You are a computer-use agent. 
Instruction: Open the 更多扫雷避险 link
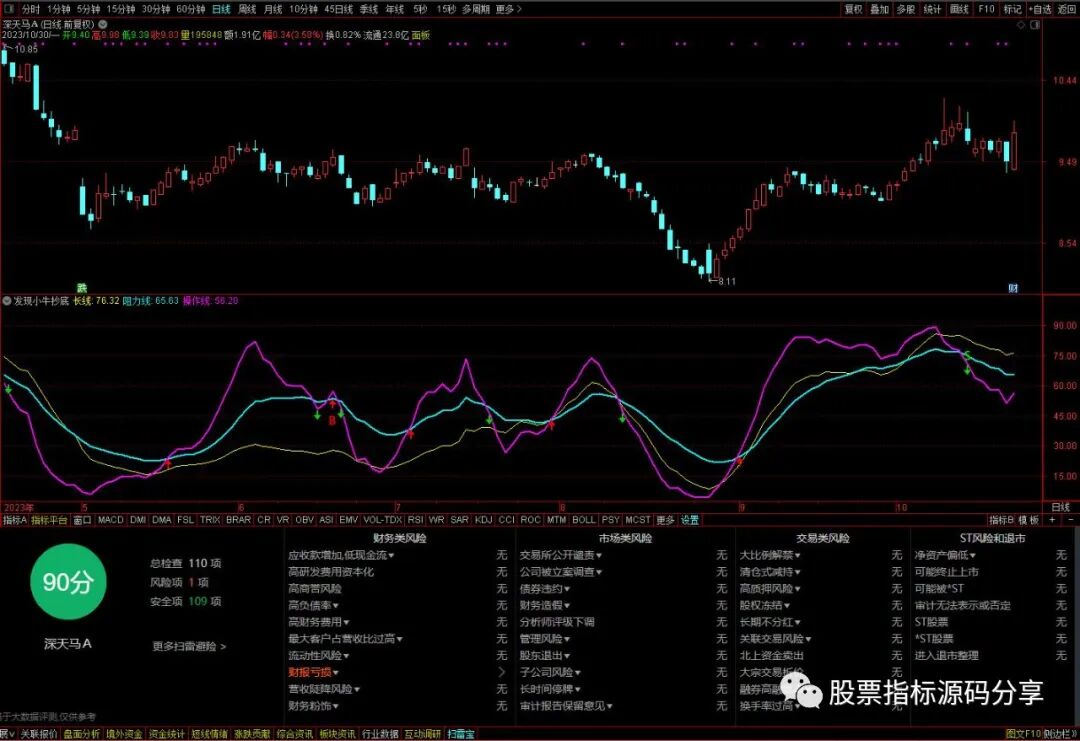click(x=189, y=646)
